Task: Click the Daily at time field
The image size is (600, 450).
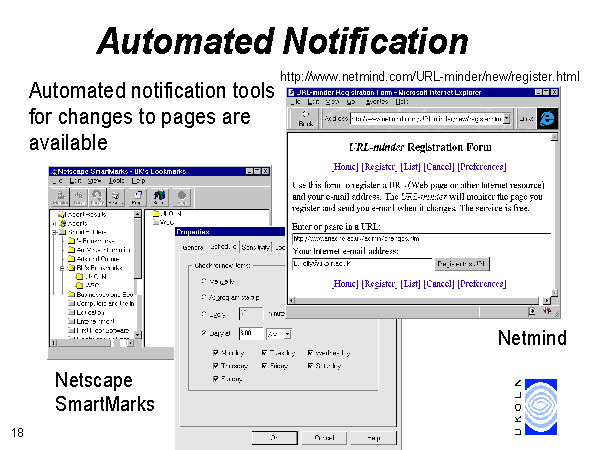Action: pyautogui.click(x=251, y=334)
